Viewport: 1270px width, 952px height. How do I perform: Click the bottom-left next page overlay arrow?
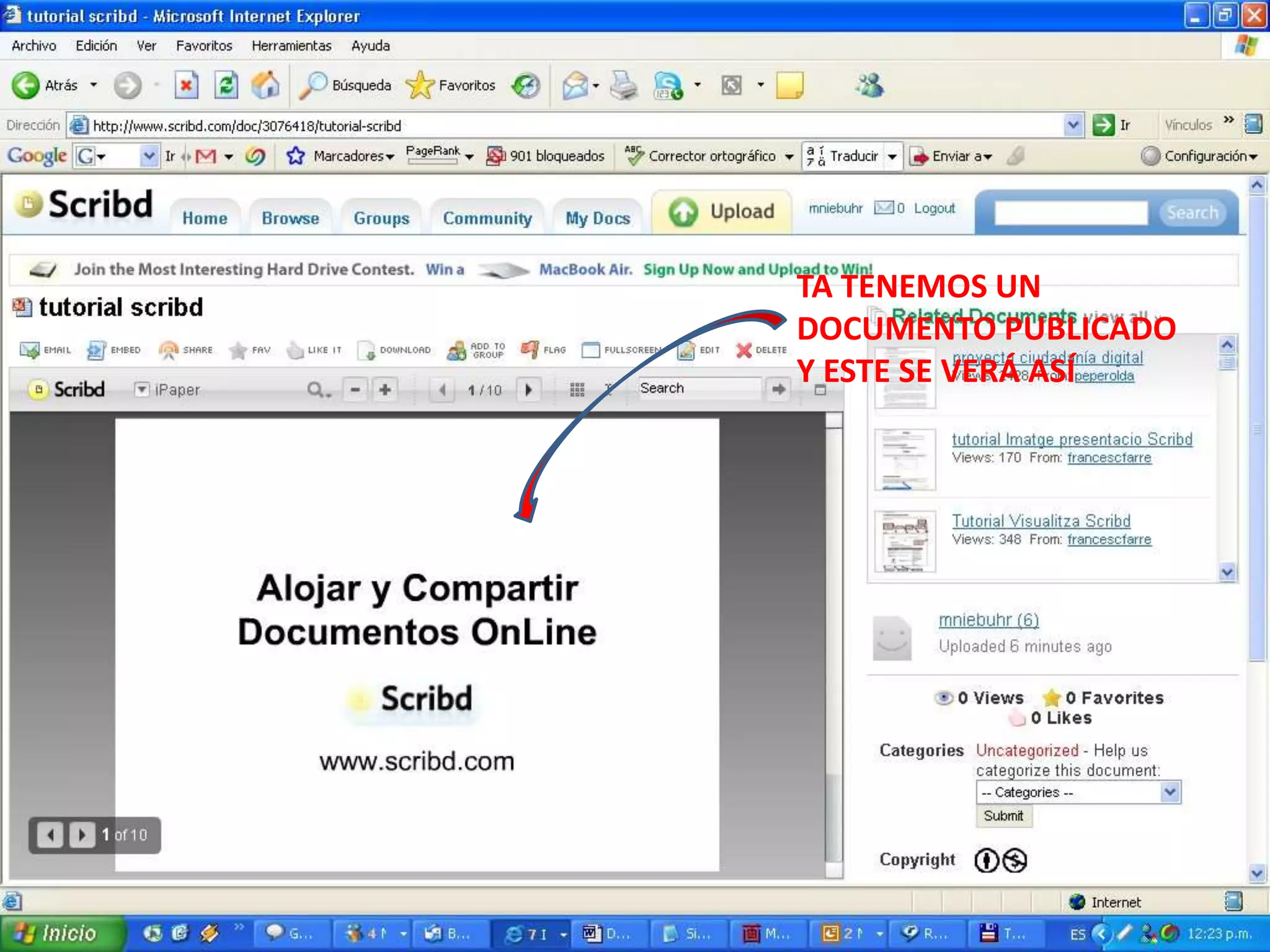pos(82,835)
